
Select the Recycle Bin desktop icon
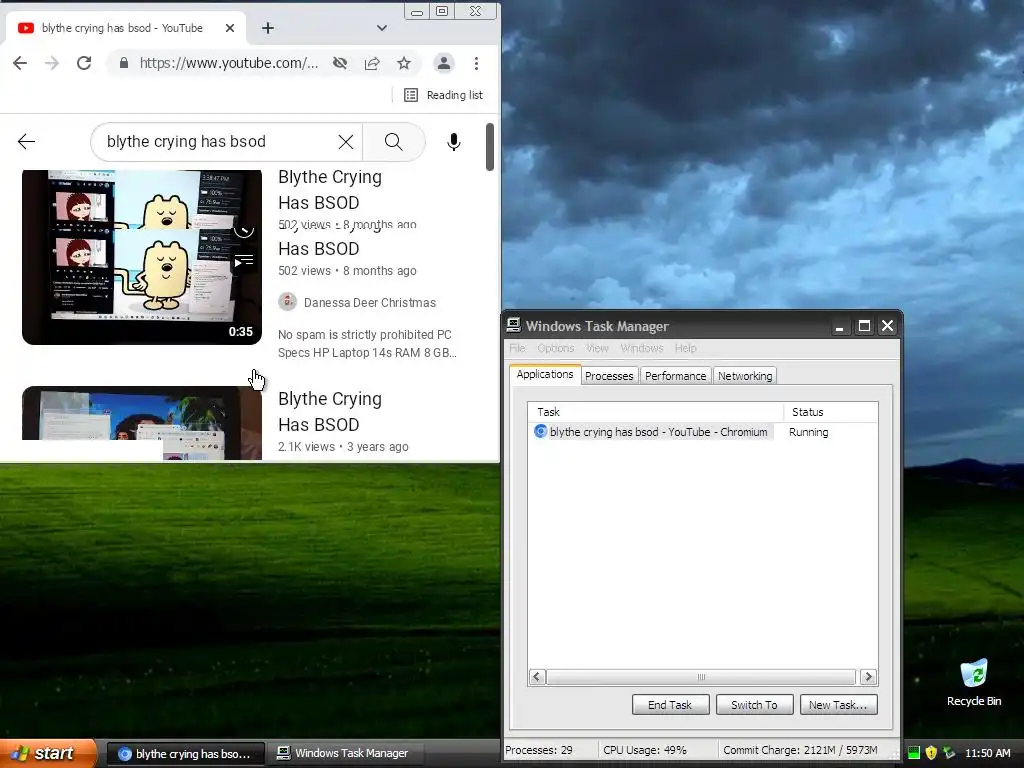click(x=974, y=683)
